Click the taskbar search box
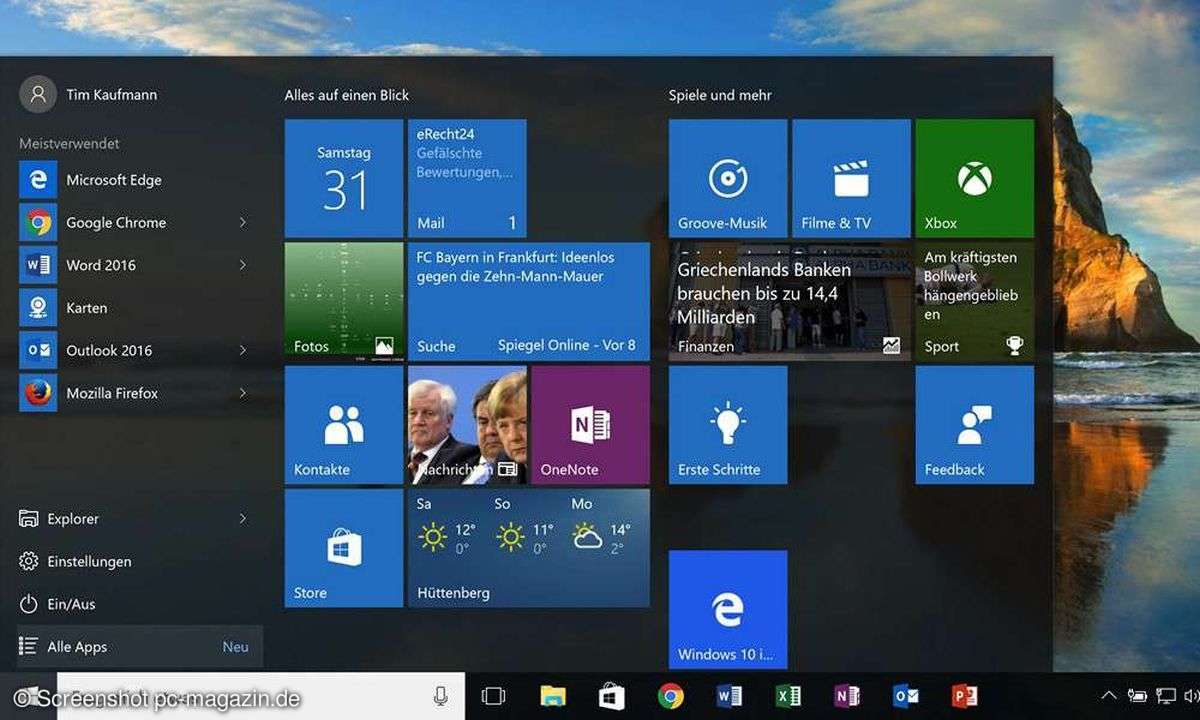This screenshot has width=1200, height=720. [261, 696]
